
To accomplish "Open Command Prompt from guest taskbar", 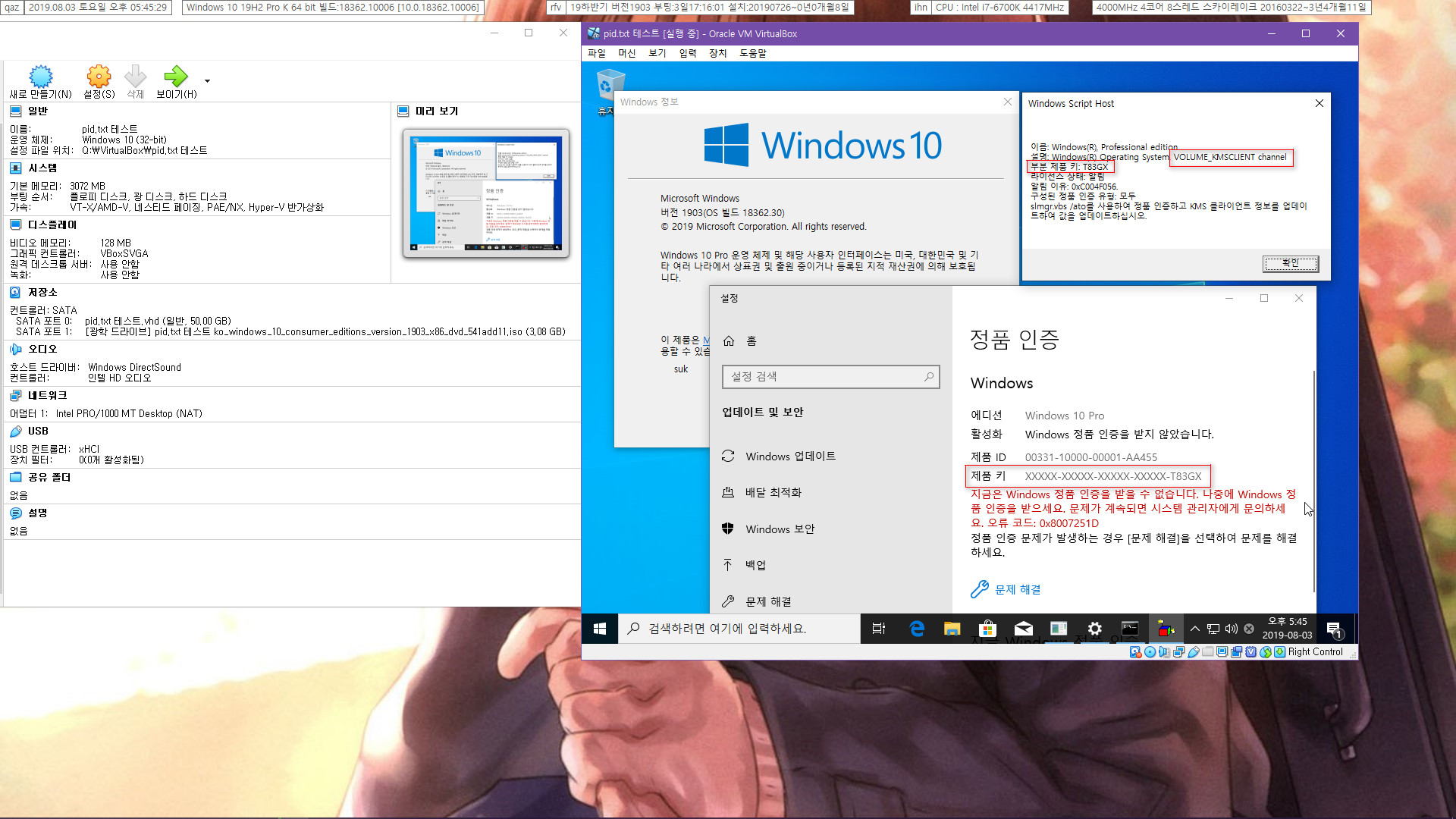I will 1130,629.
